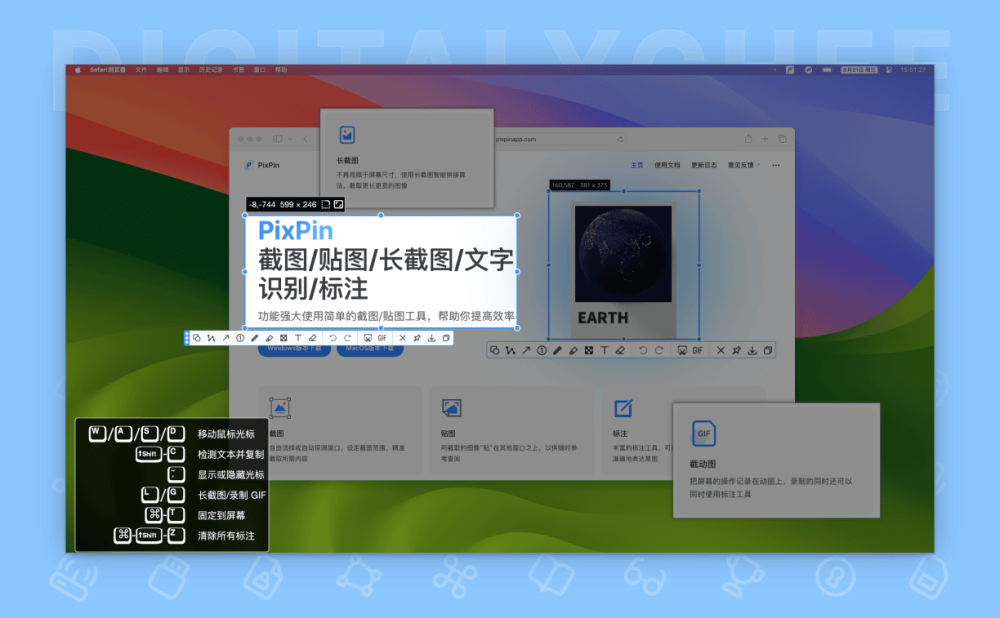Click aspect-ratio icon at end of 599 × 246 label
This screenshot has width=1000, height=618.
pyautogui.click(x=339, y=204)
